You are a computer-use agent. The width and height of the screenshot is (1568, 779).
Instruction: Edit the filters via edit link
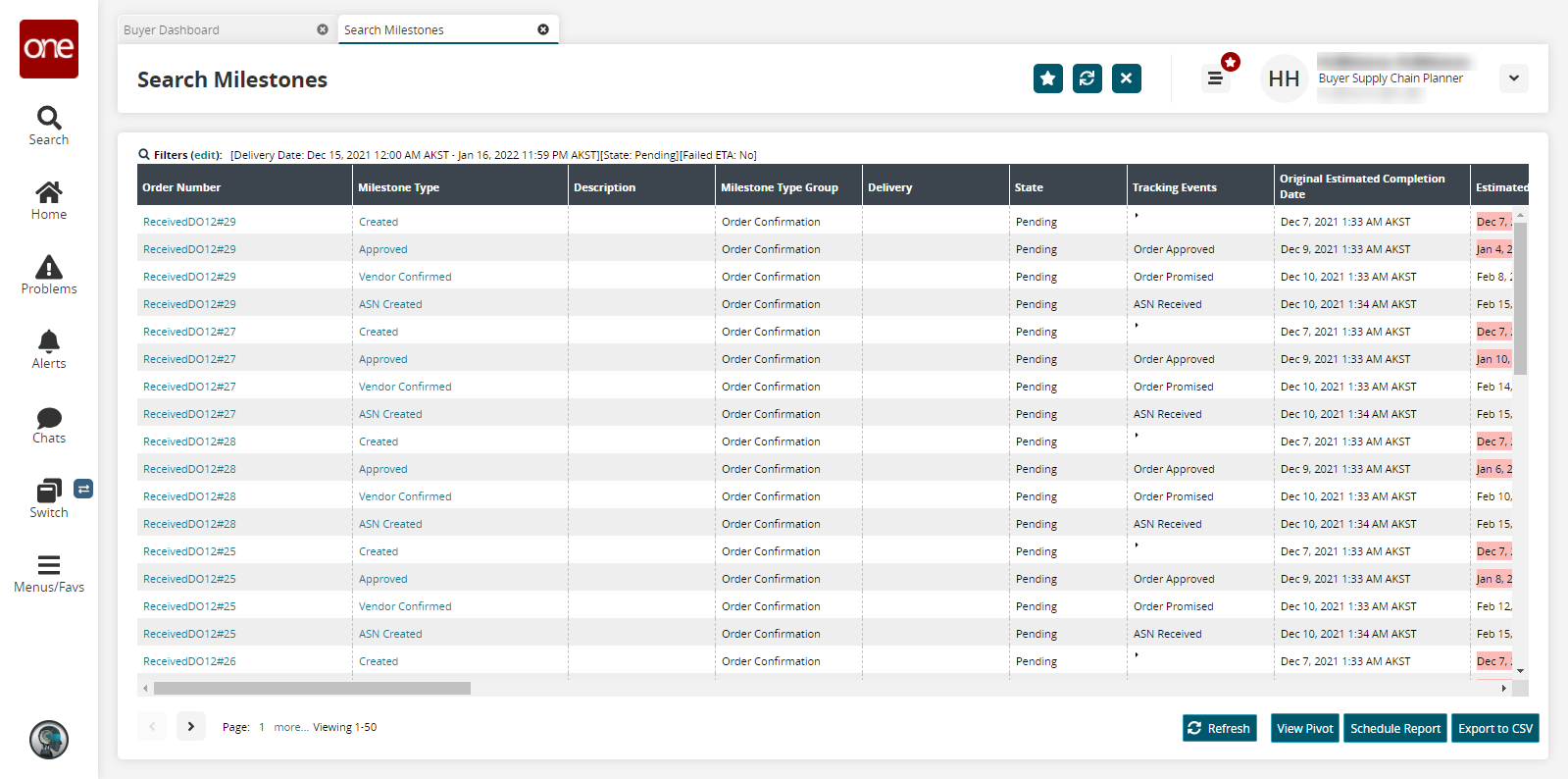(x=205, y=155)
